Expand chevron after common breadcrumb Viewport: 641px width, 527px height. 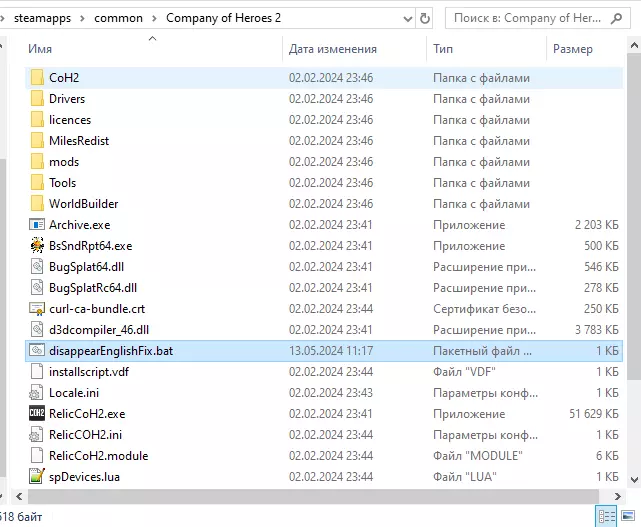point(155,18)
